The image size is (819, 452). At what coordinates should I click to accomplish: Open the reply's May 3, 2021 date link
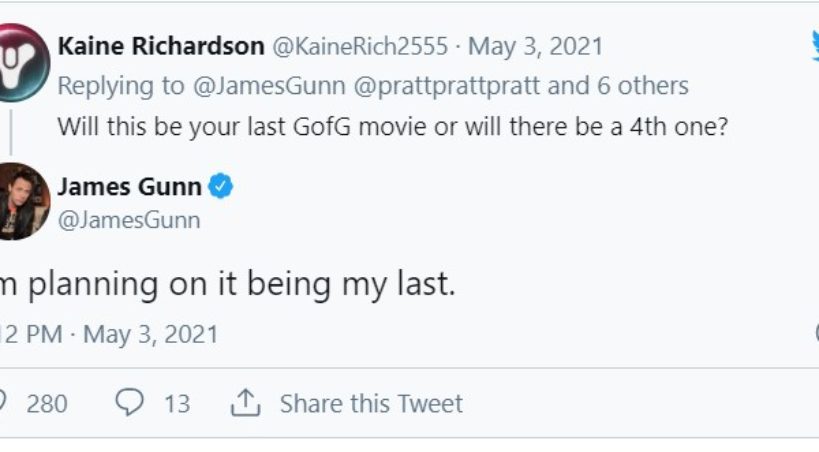coord(536,46)
